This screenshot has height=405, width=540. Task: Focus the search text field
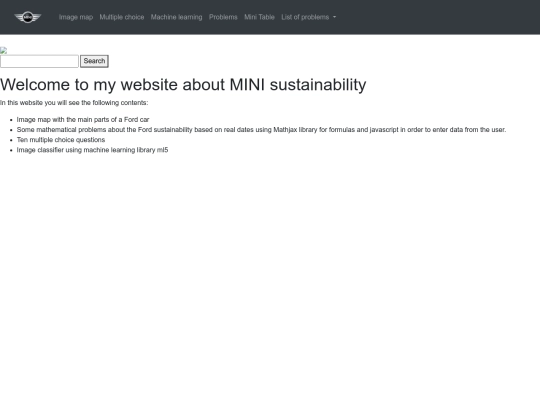coord(39,61)
